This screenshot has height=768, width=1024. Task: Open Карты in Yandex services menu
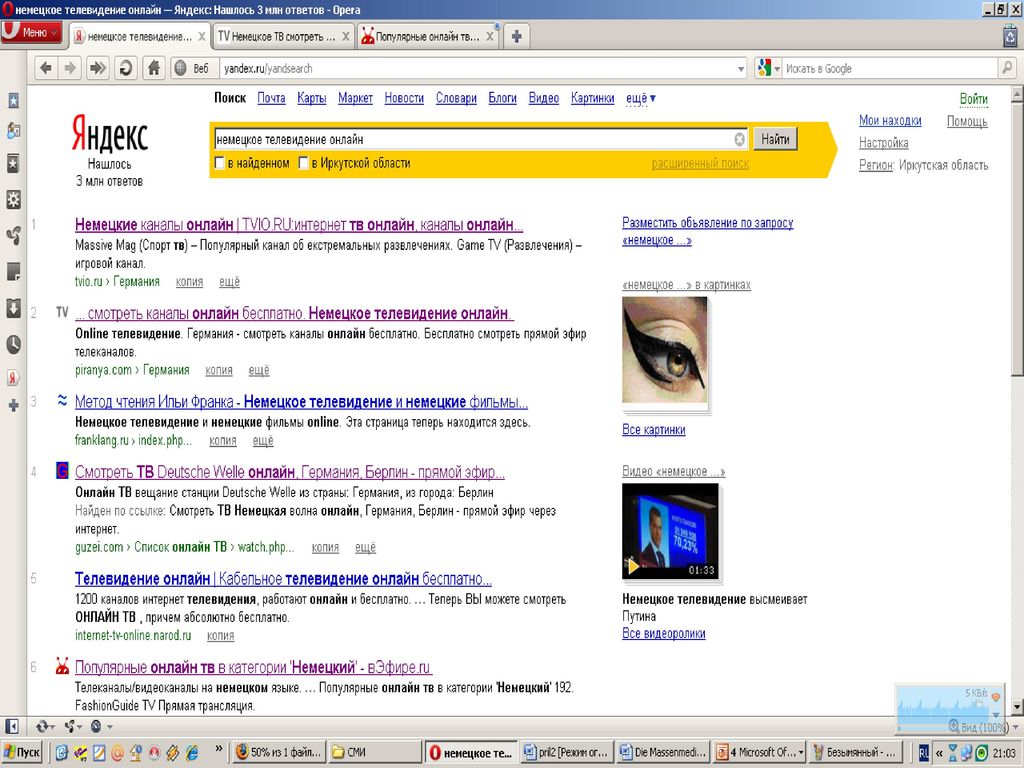(312, 98)
